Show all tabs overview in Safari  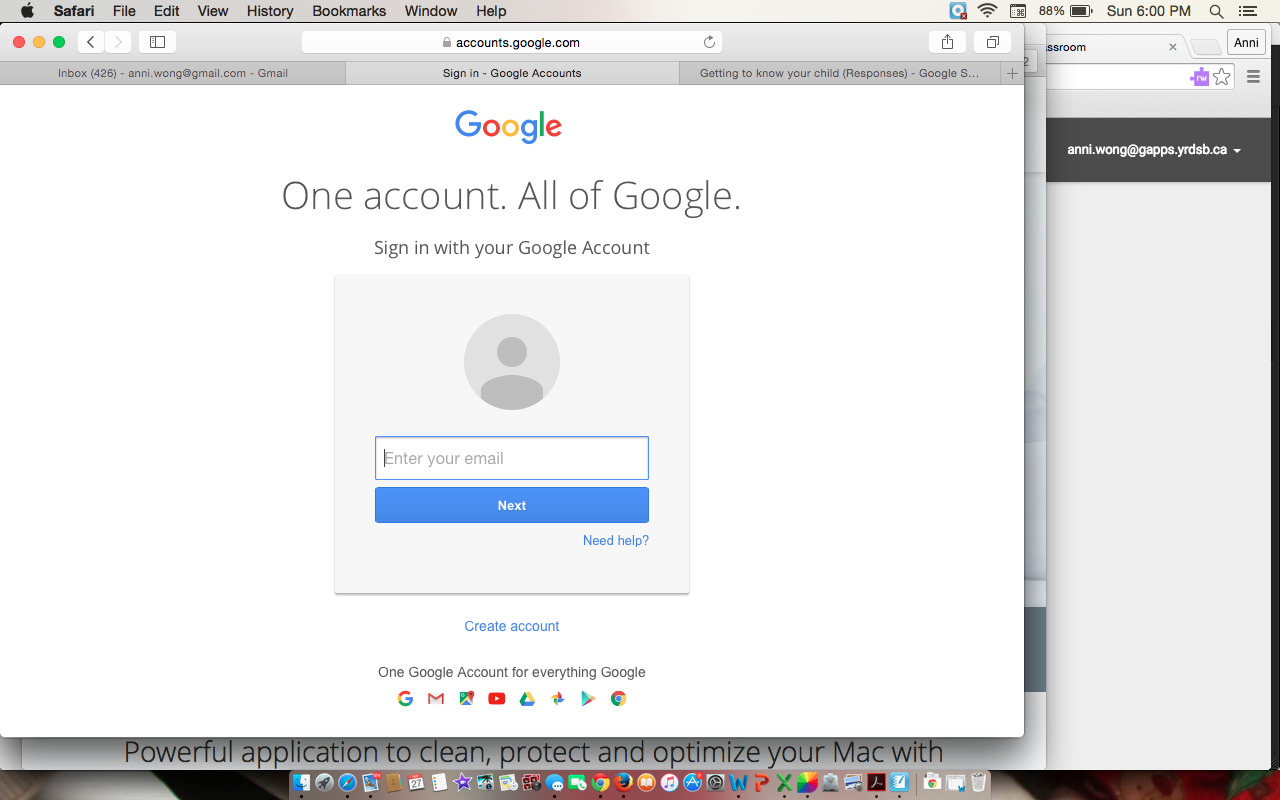coord(992,42)
